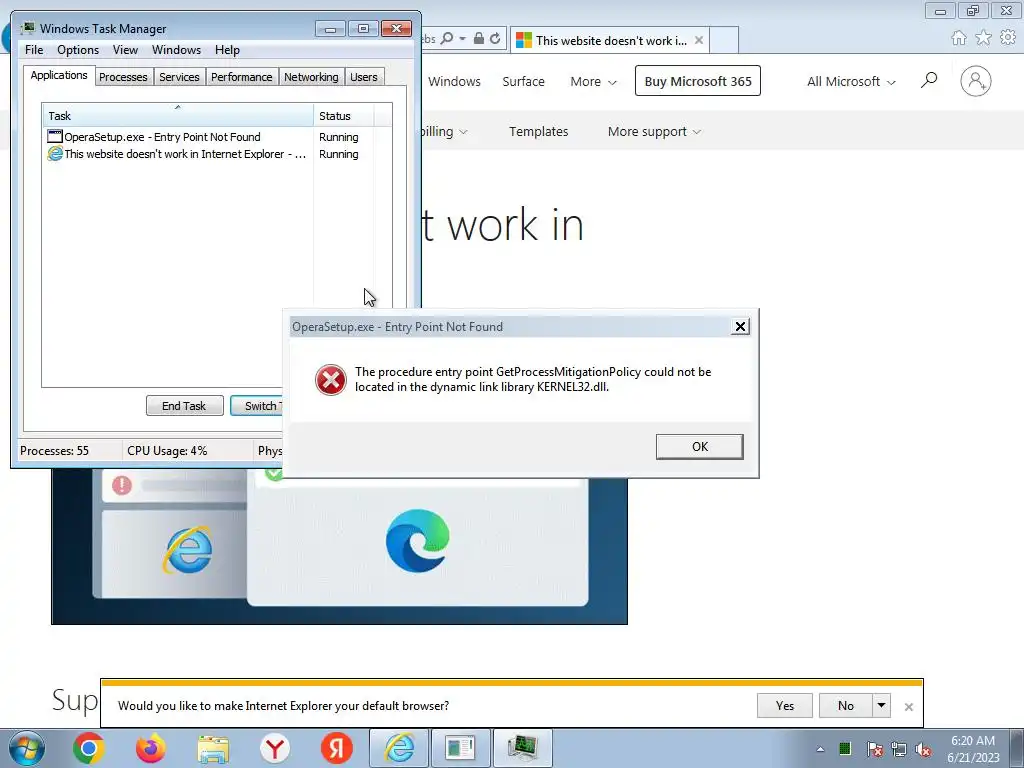1024x768 pixels.
Task: Click the IE Home icon
Action: 959,38
